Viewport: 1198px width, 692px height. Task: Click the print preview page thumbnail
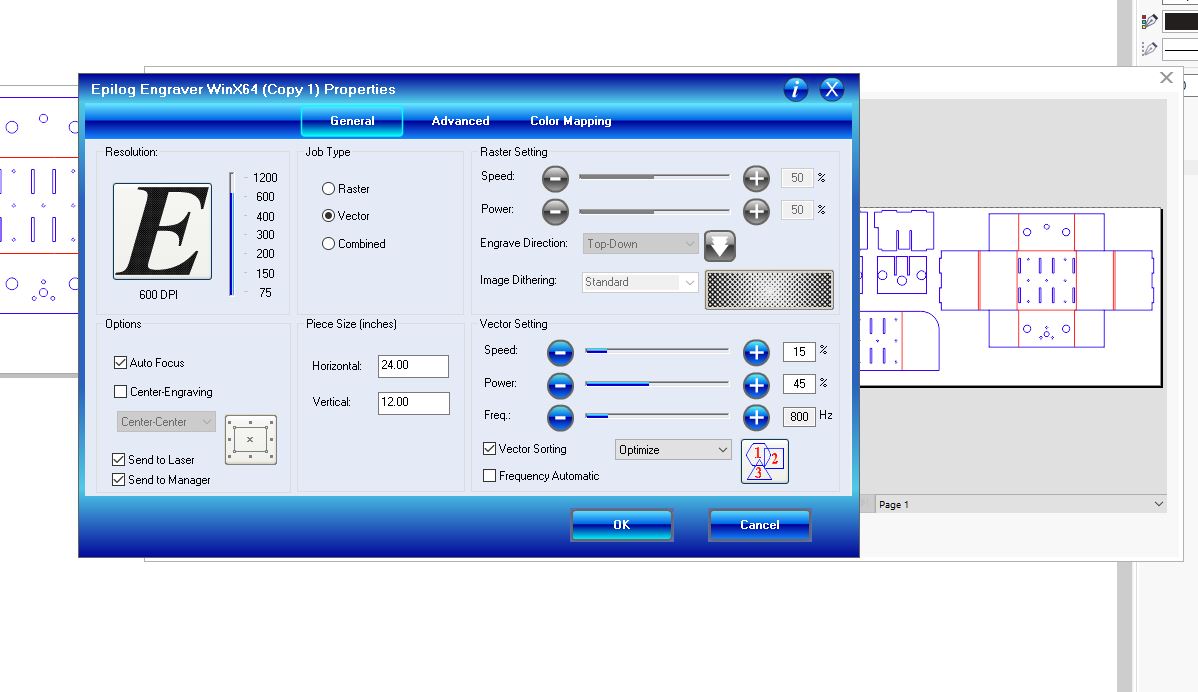point(1010,297)
